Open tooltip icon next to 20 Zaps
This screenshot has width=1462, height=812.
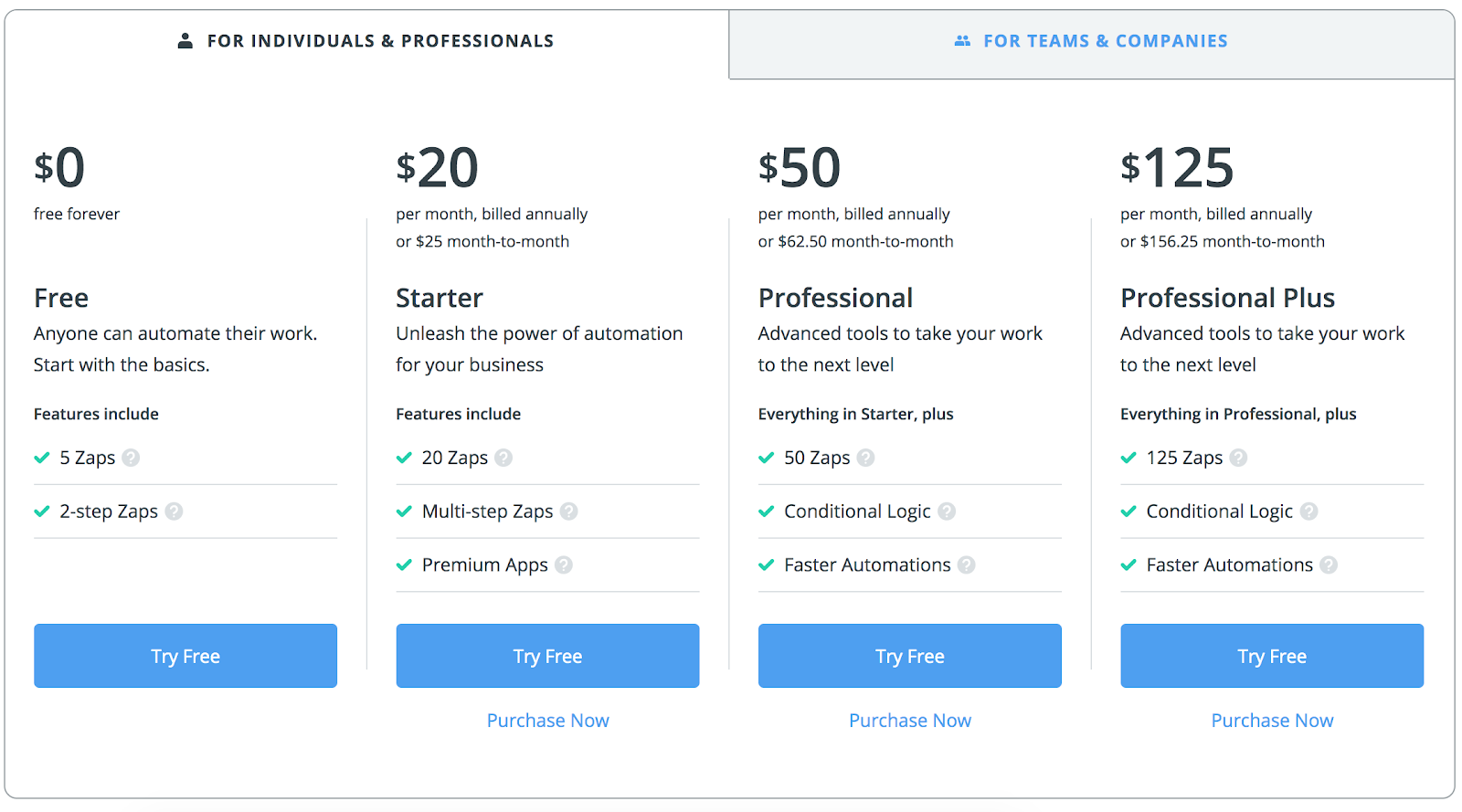point(503,458)
